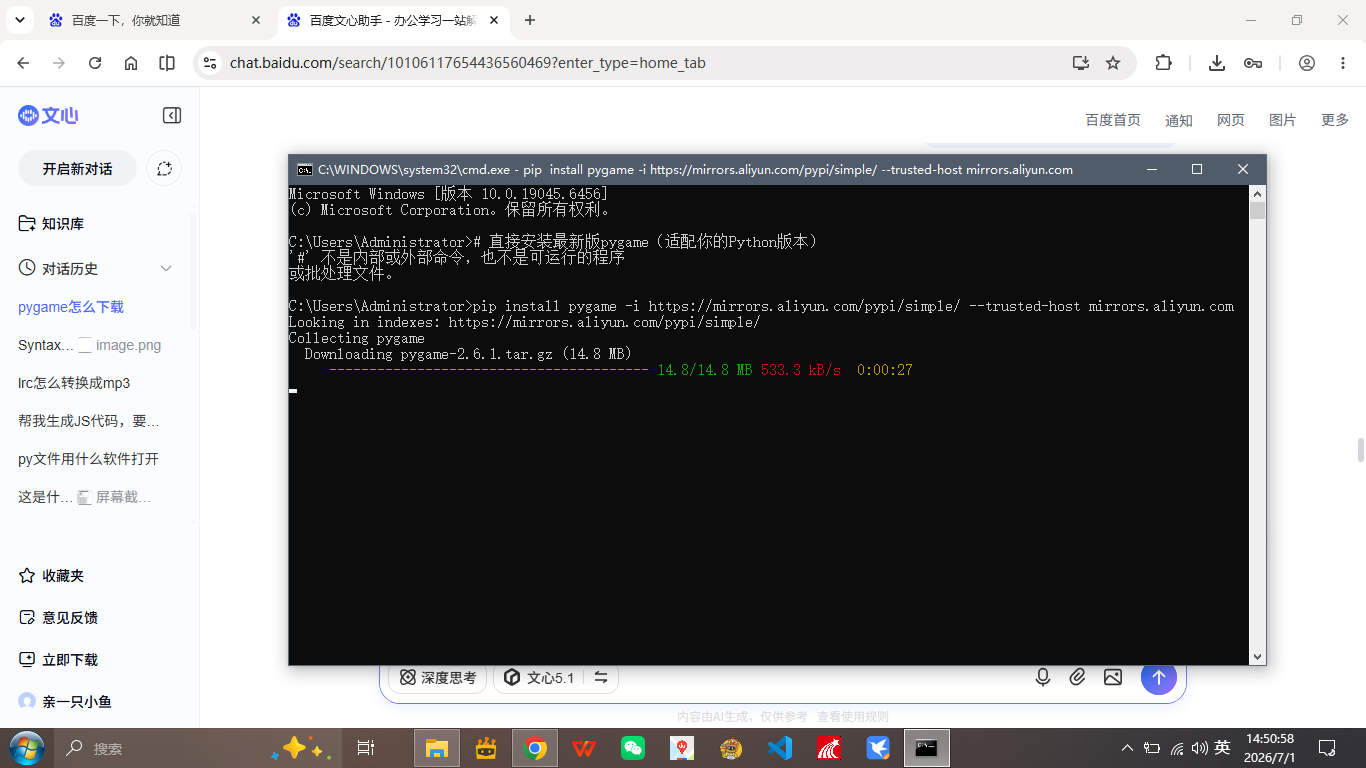This screenshot has width=1366, height=768.
Task: Collapse the Wenxin sidebar panel icon
Action: [172, 116]
